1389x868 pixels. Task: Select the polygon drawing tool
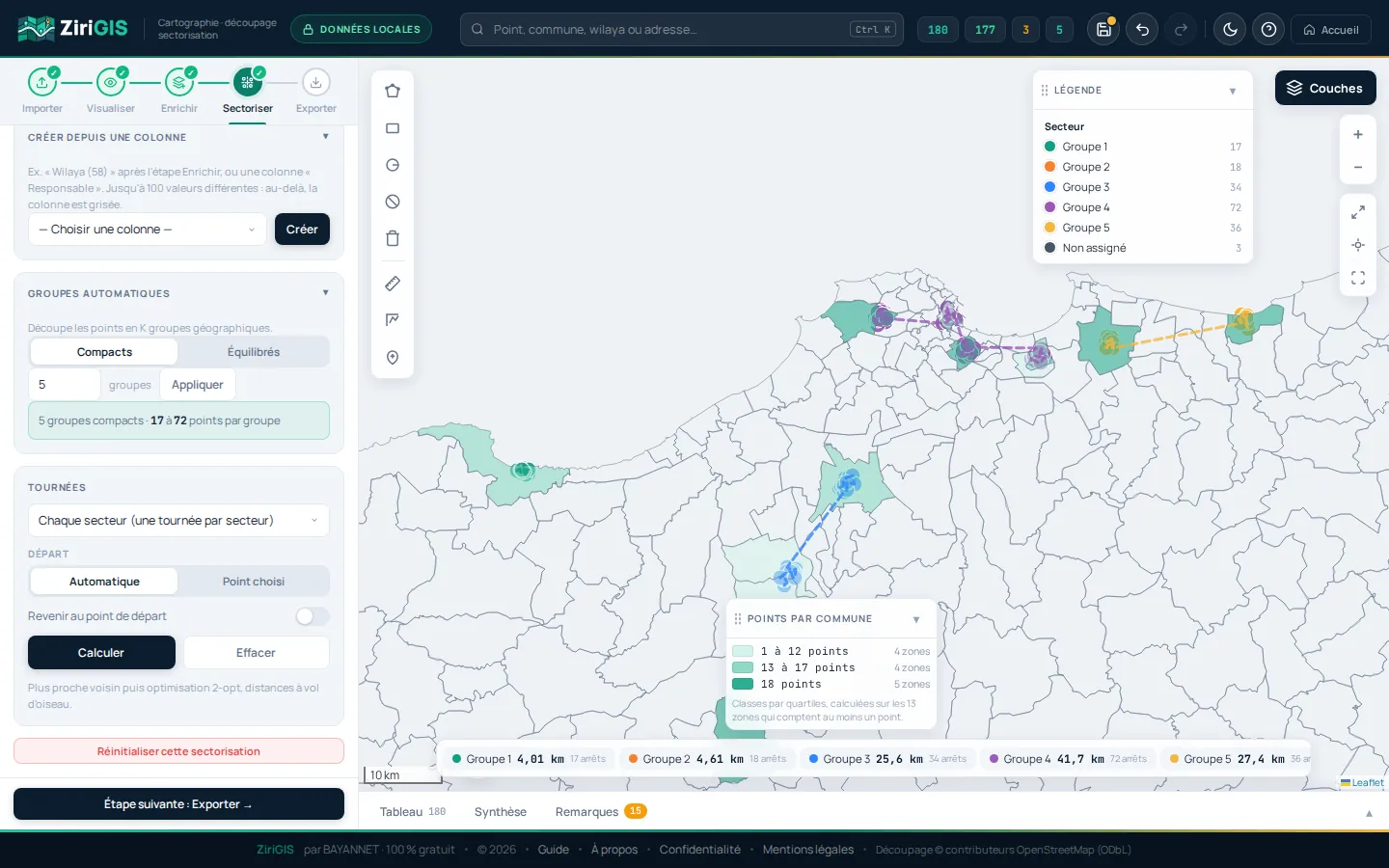click(x=393, y=91)
